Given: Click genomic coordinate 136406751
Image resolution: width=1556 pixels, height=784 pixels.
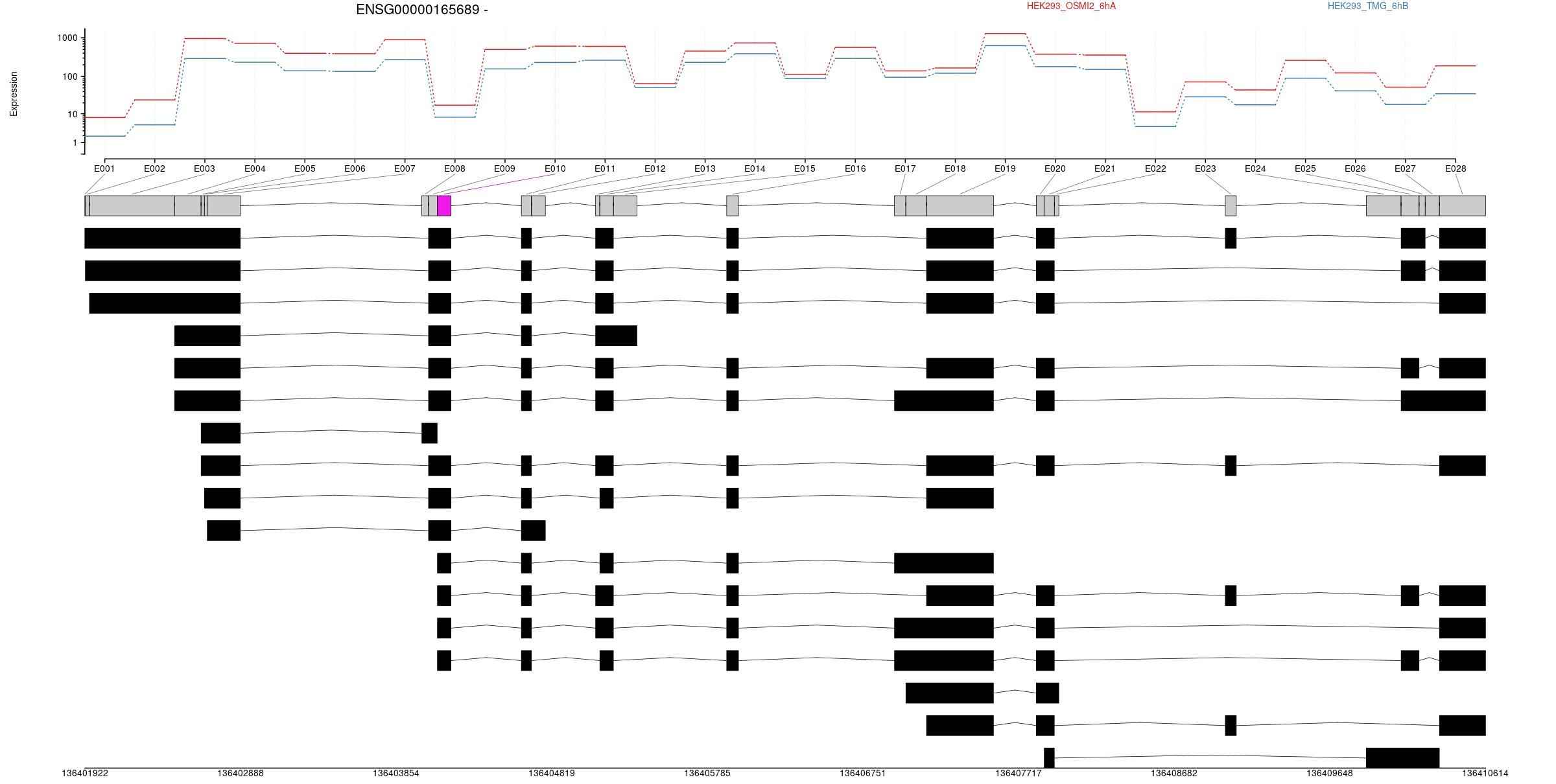Looking at the screenshot, I should point(863,773).
